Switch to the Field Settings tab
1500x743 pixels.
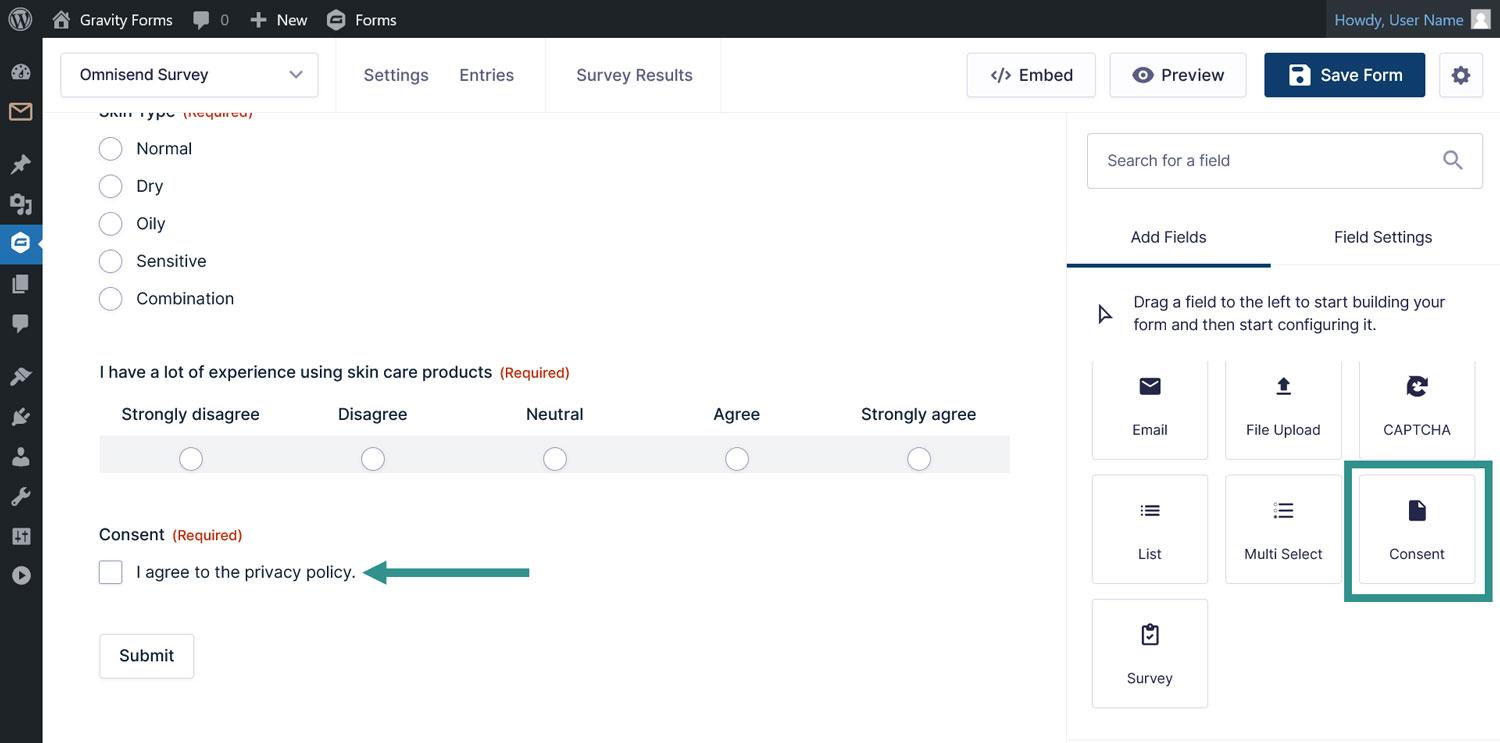coord(1383,237)
